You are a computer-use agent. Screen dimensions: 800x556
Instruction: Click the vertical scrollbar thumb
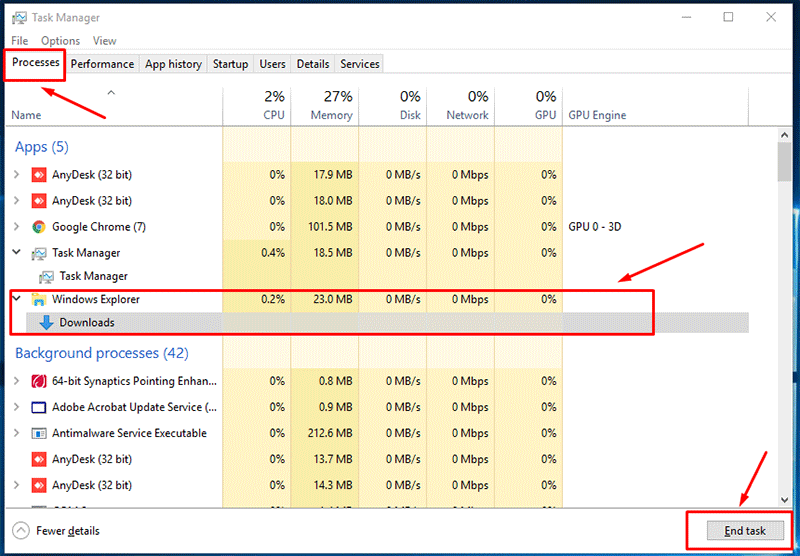pos(785,162)
